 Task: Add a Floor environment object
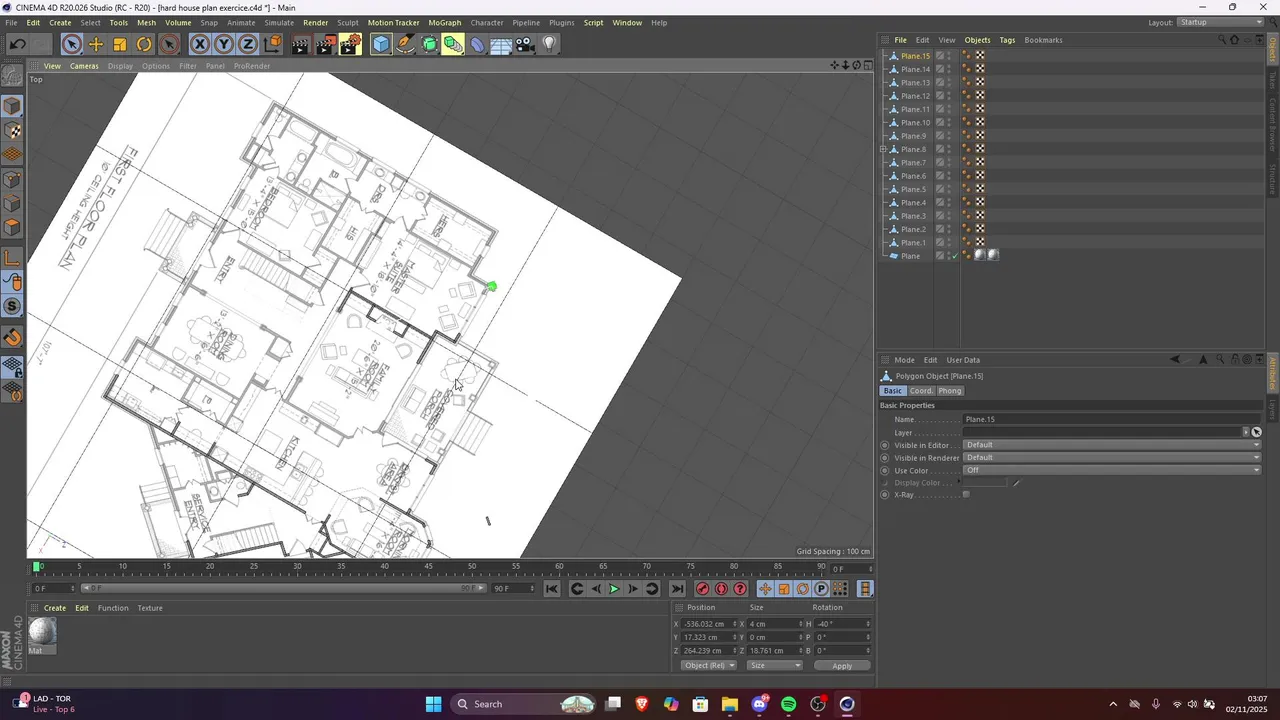point(501,44)
